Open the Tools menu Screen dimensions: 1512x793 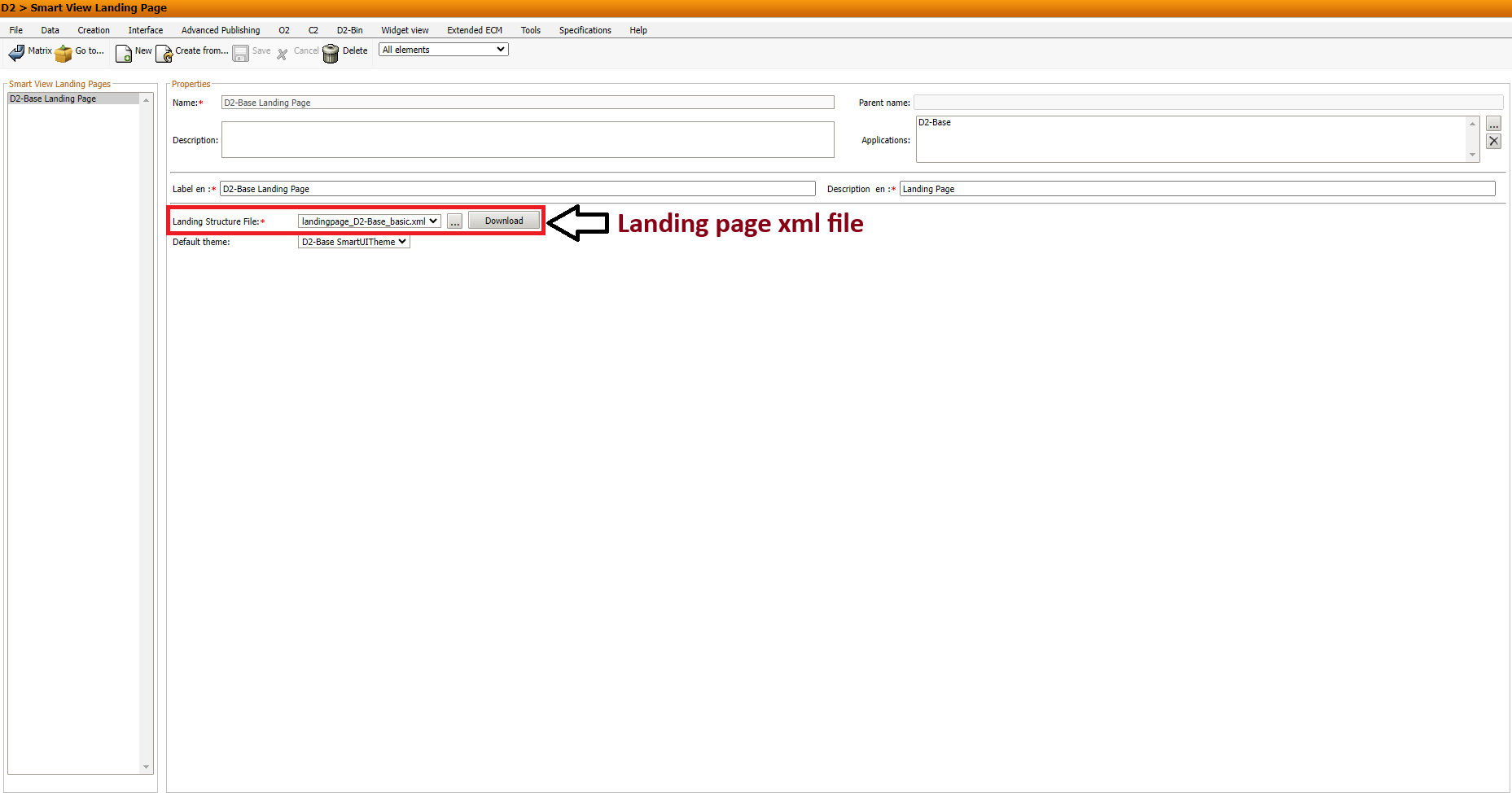point(531,30)
